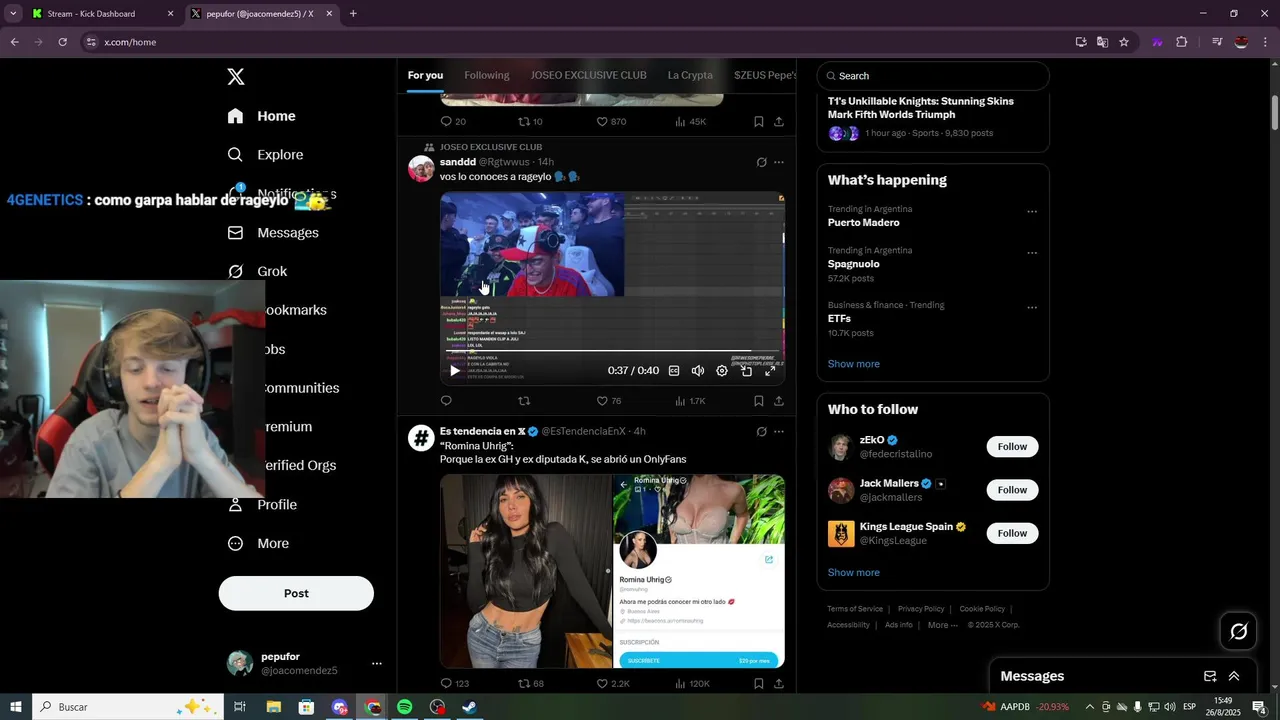1280x720 pixels.
Task: Open options for Spagnuolo trend
Action: [1032, 253]
